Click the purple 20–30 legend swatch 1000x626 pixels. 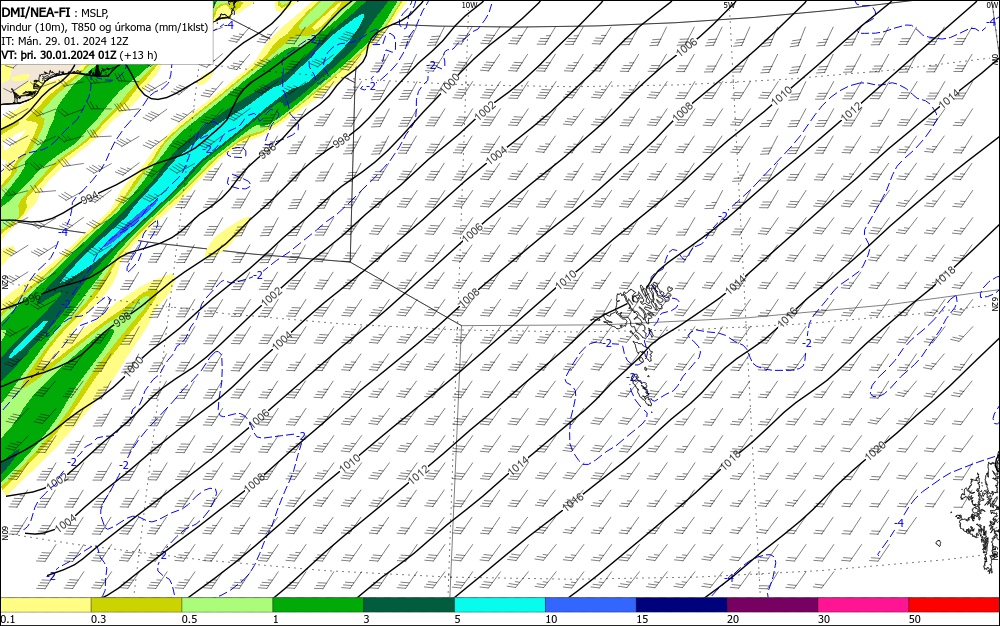(772, 605)
